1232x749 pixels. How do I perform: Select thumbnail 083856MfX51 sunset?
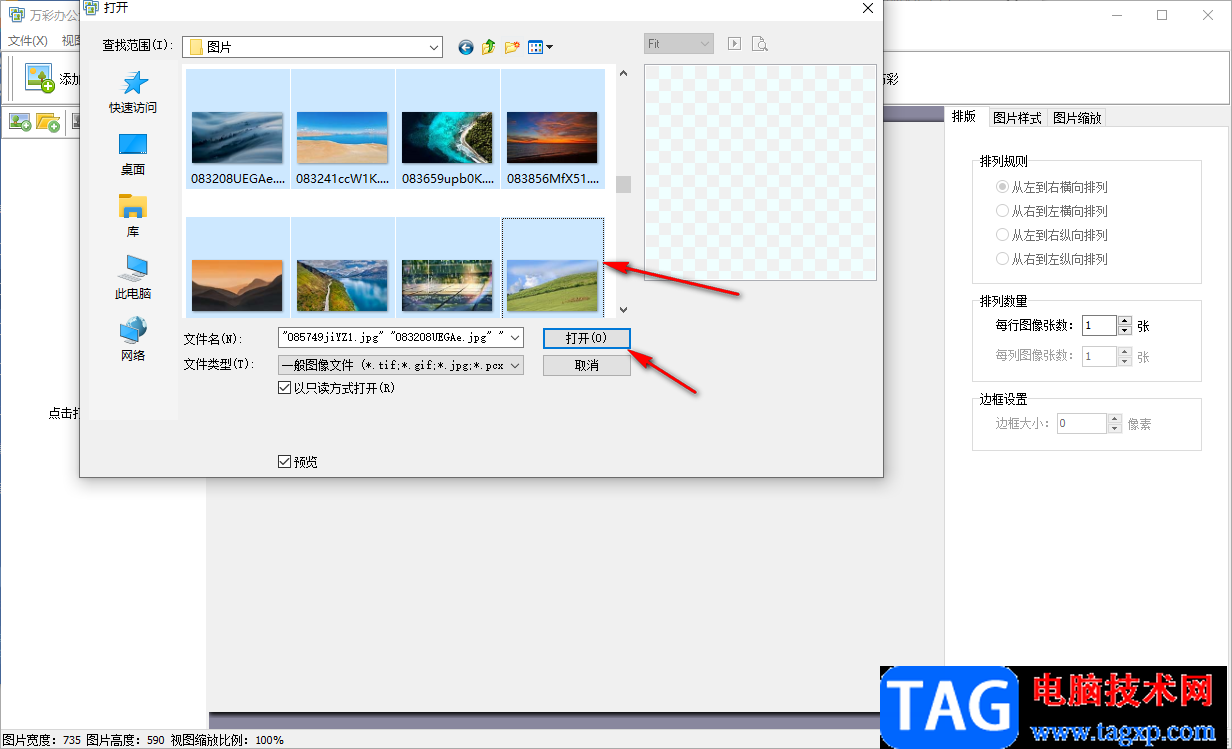coord(552,129)
